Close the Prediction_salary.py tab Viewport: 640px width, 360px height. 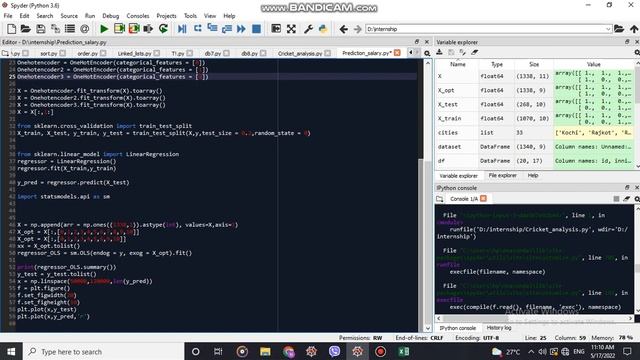click(397, 53)
